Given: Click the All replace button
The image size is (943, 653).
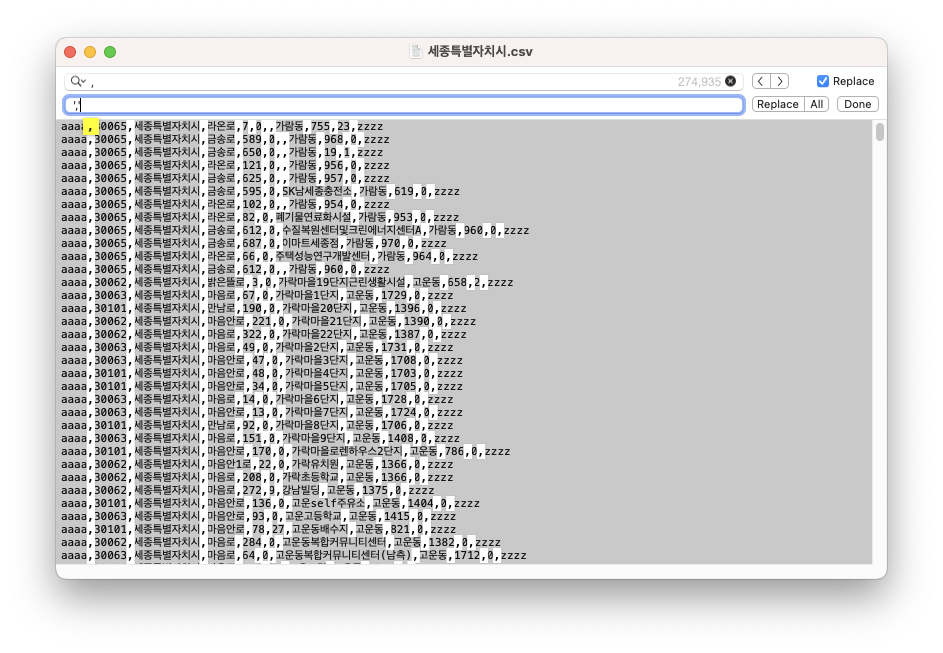Looking at the screenshot, I should click(x=817, y=104).
